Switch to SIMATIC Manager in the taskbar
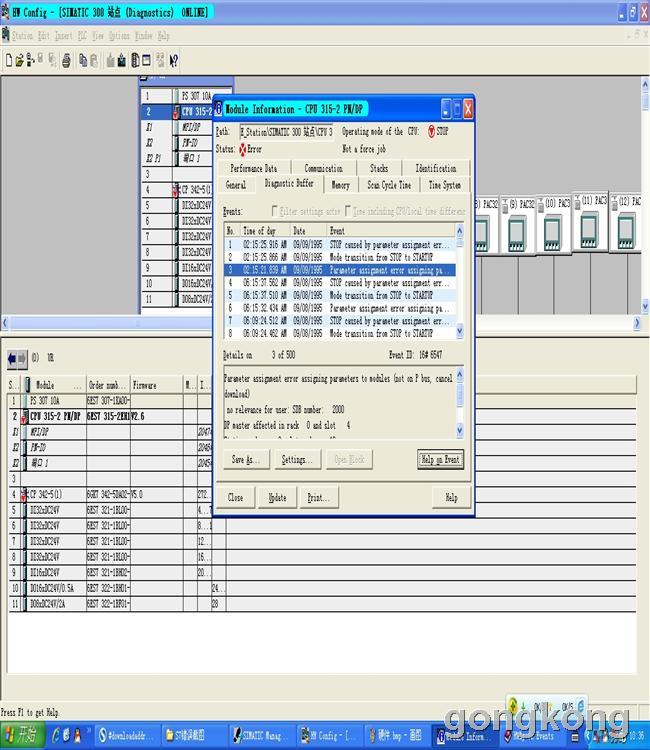This screenshot has width=650, height=750. (261, 736)
